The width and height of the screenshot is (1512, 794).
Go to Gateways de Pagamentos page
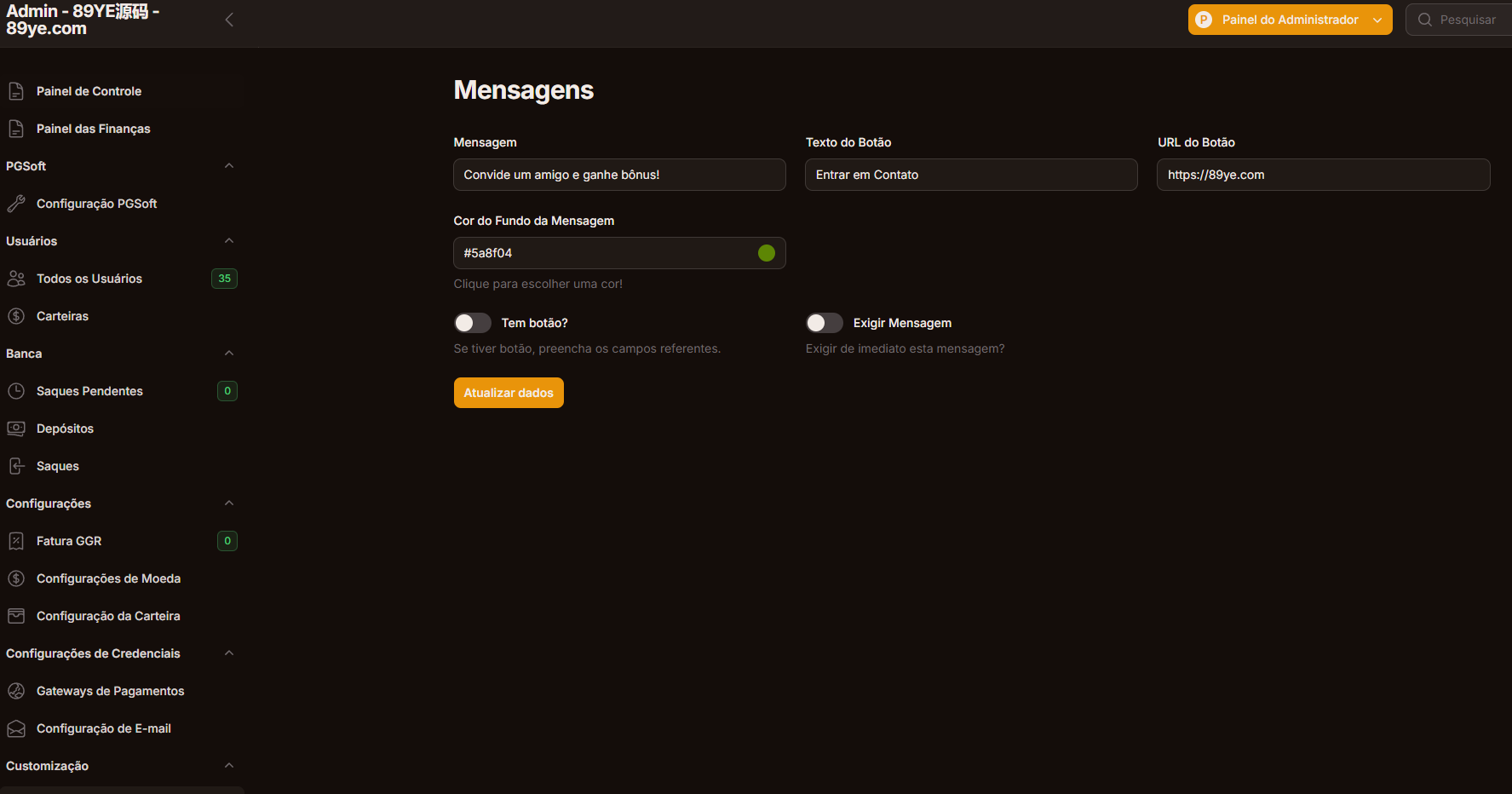coord(110,691)
